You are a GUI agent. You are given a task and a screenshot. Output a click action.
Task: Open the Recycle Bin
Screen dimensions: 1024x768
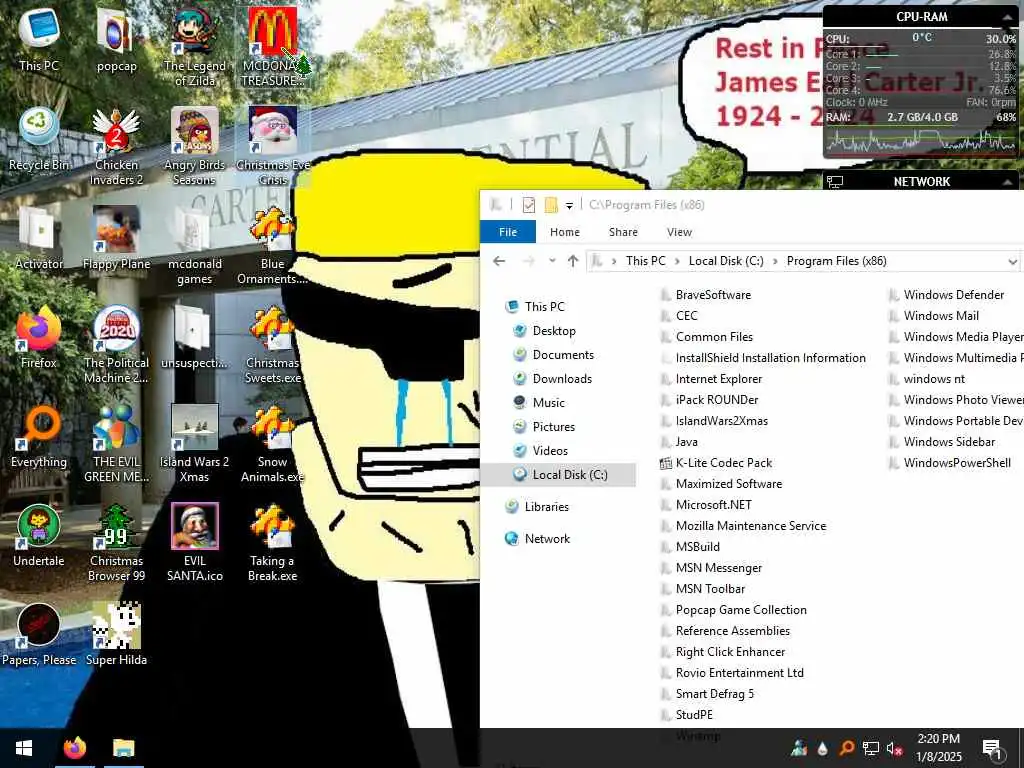pyautogui.click(x=39, y=139)
